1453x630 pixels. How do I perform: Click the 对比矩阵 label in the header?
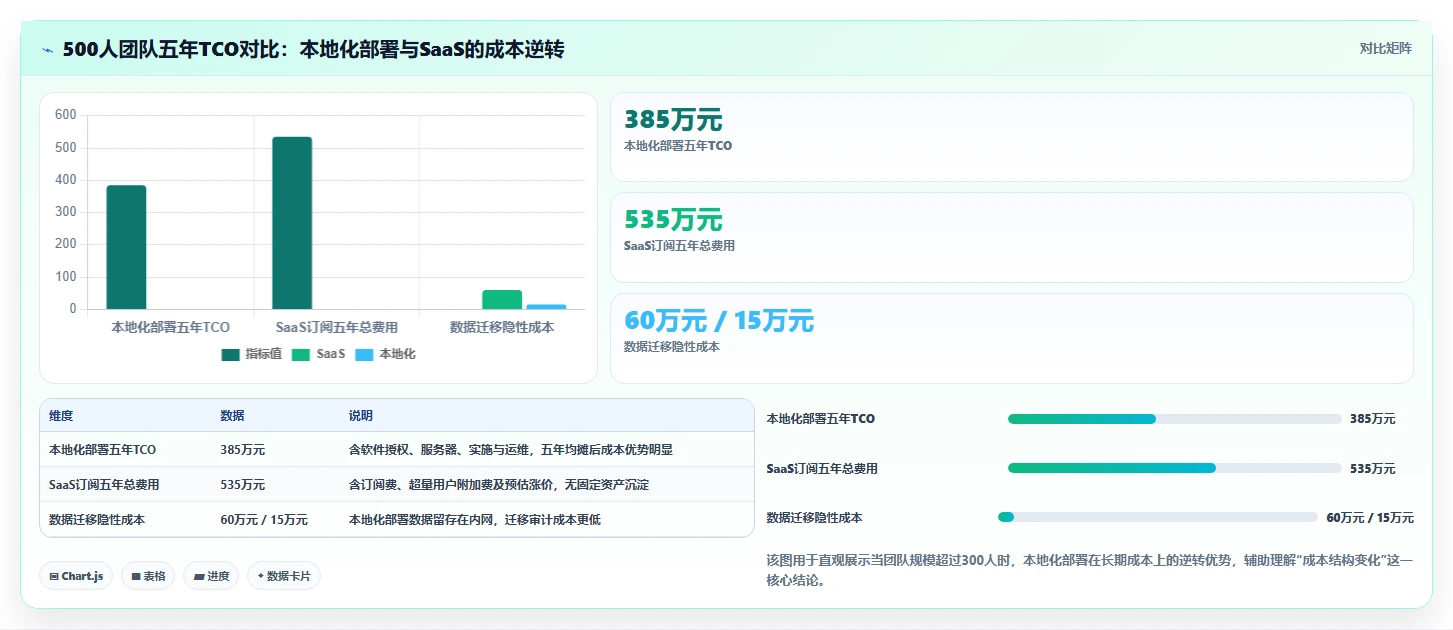tap(1385, 49)
